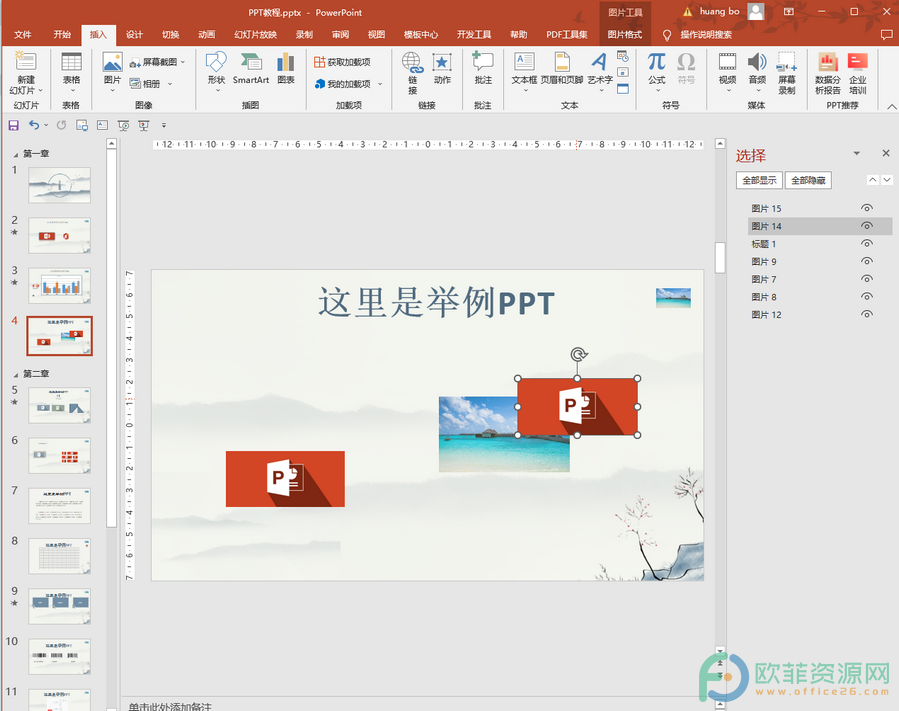Hide the 图片 12 object
This screenshot has height=711, width=899.
pos(867,315)
